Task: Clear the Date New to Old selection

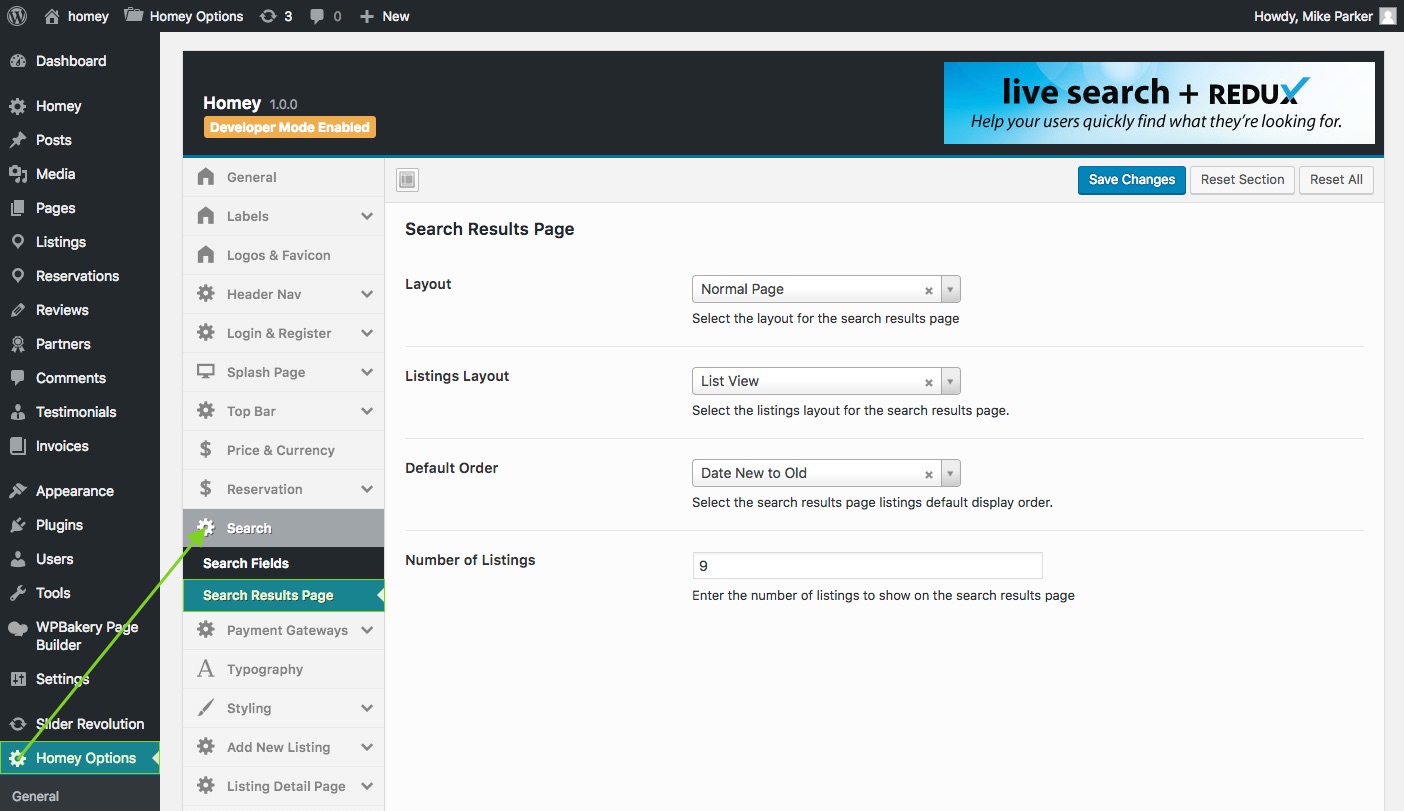Action: click(x=928, y=475)
